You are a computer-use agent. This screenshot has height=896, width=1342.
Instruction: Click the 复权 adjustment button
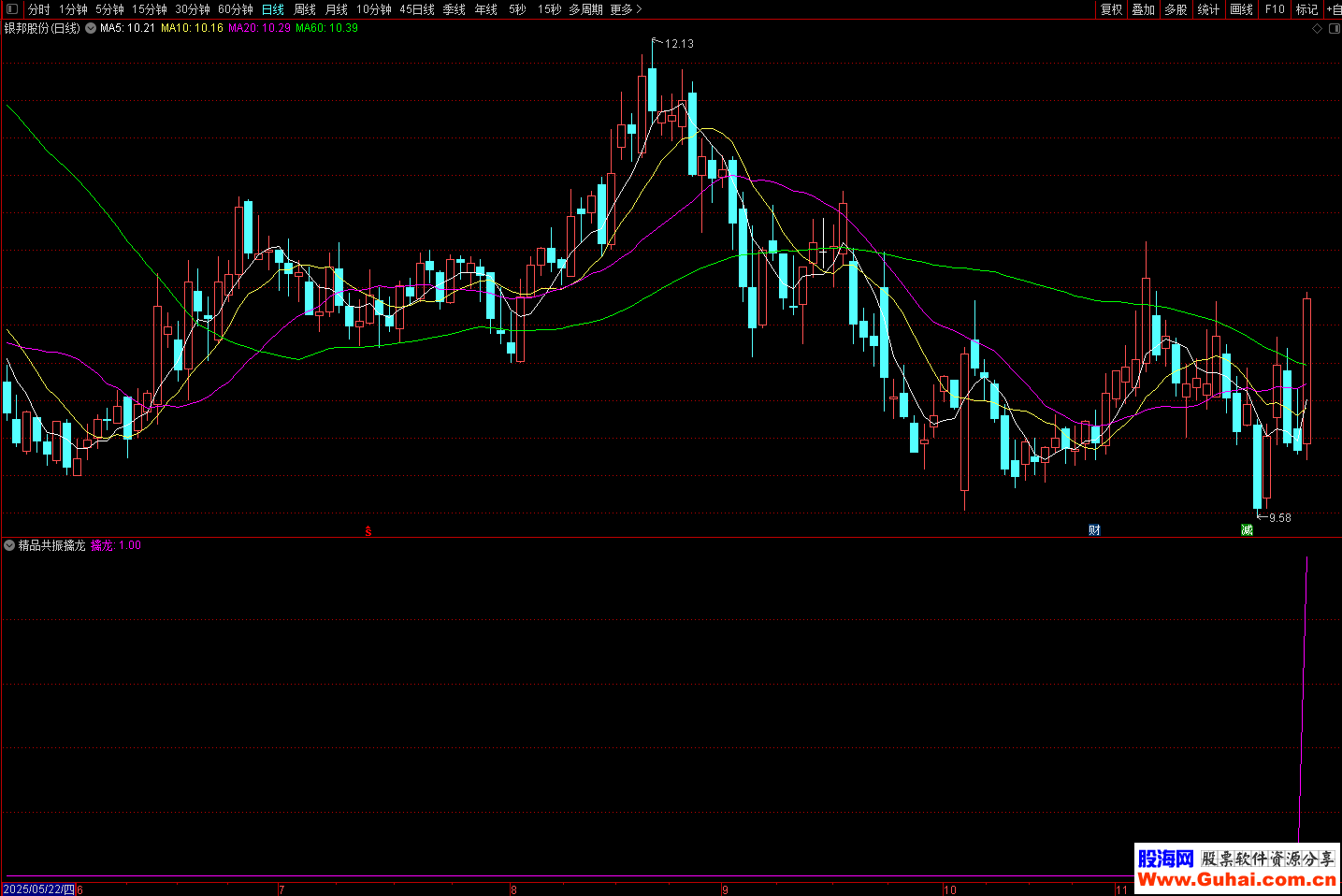point(1111,9)
